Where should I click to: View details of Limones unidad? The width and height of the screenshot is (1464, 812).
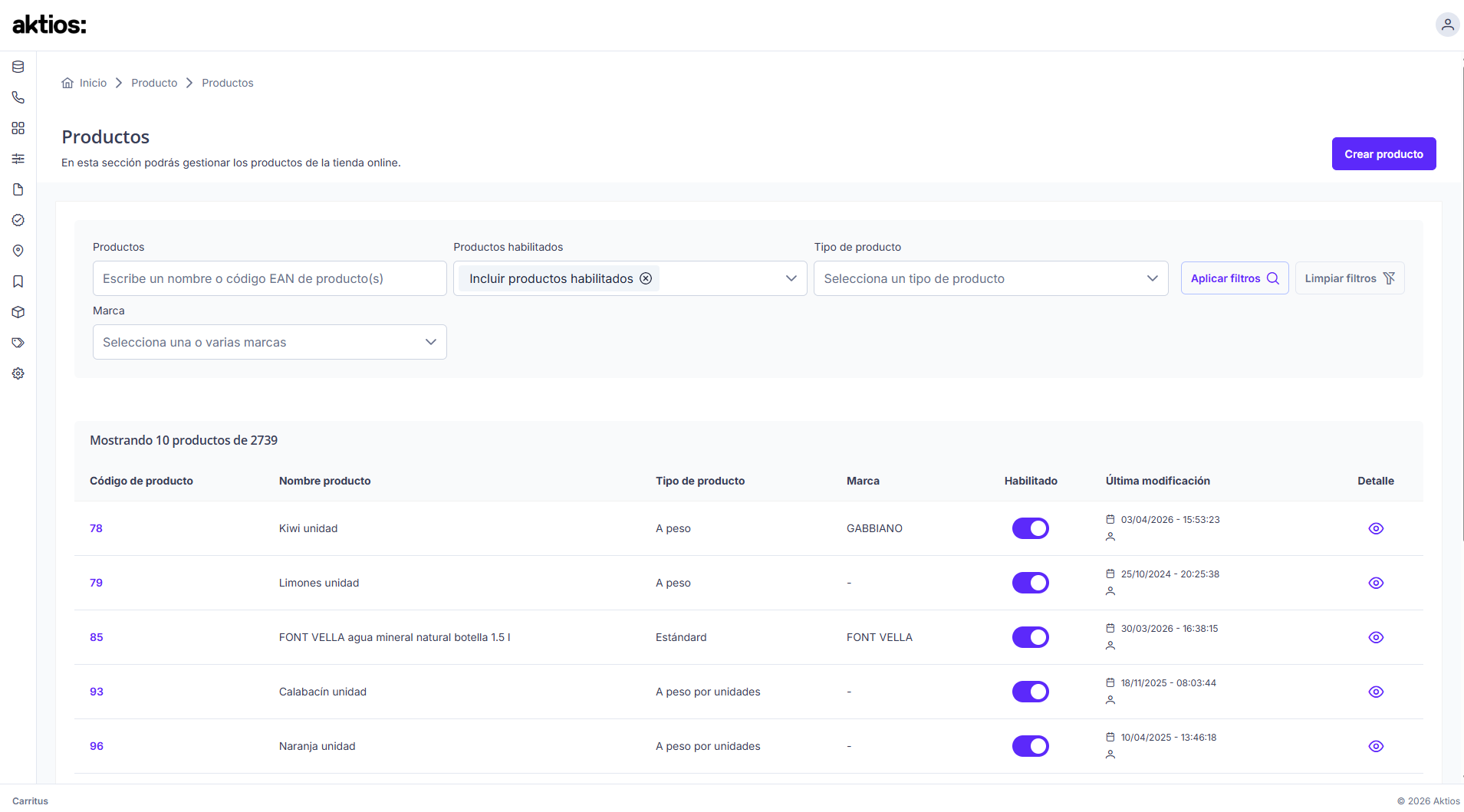click(1376, 583)
